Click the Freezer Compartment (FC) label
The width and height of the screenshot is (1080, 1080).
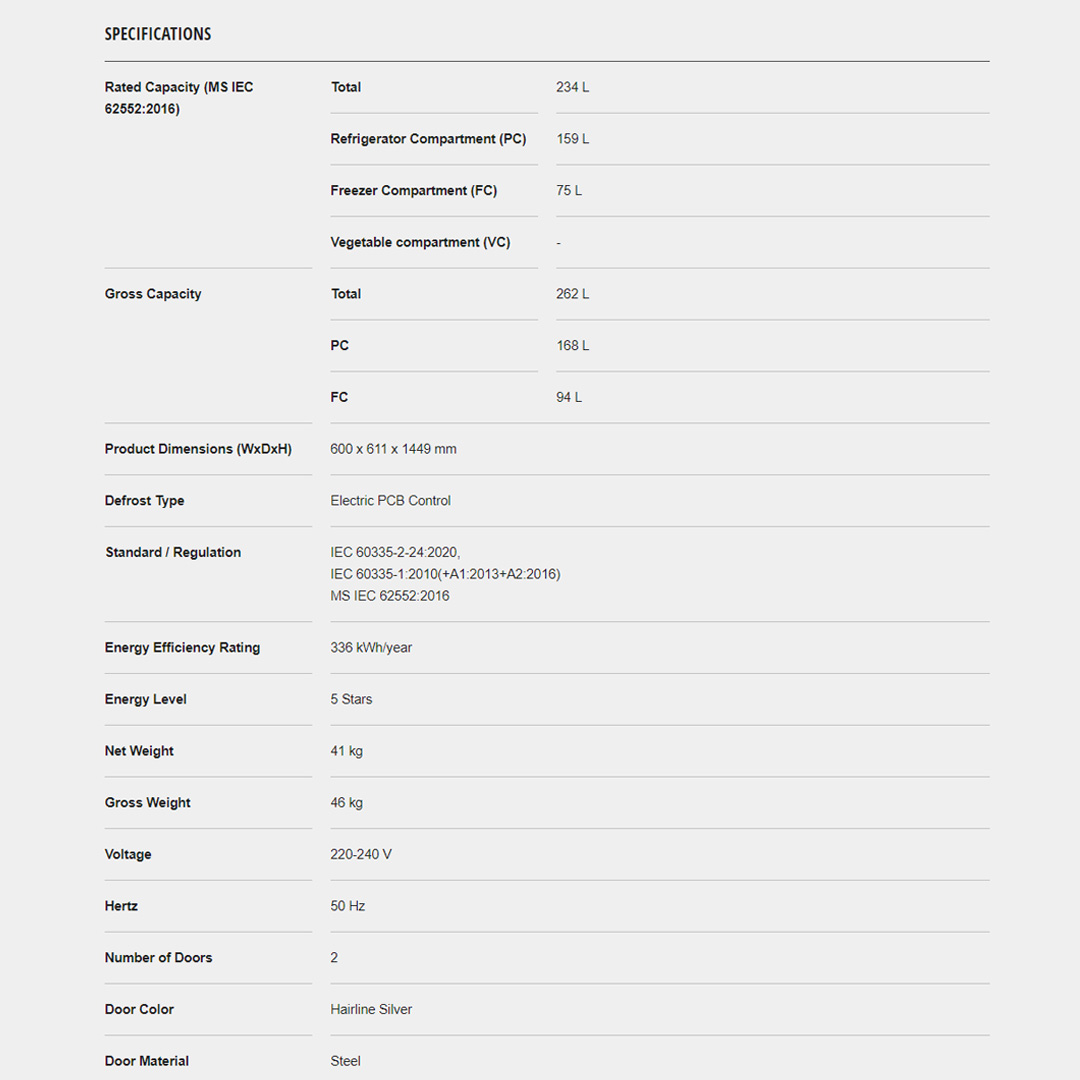(x=413, y=190)
